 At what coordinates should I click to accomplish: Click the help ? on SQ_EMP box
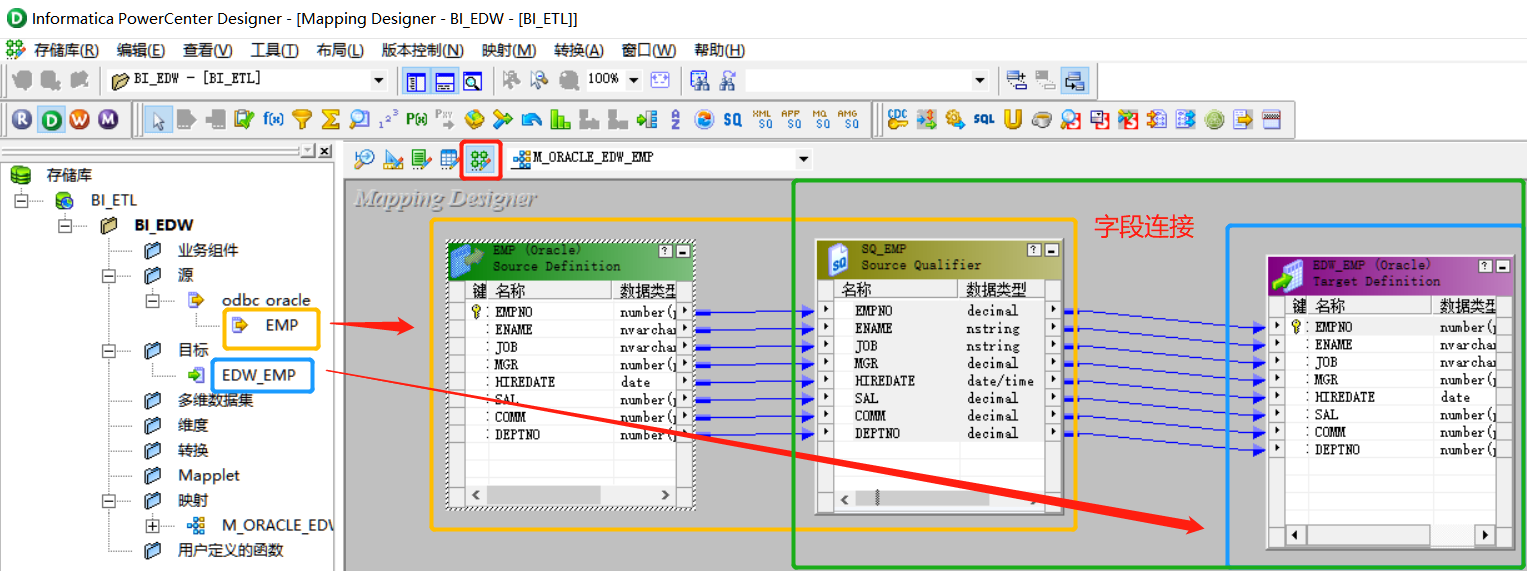(1035, 250)
